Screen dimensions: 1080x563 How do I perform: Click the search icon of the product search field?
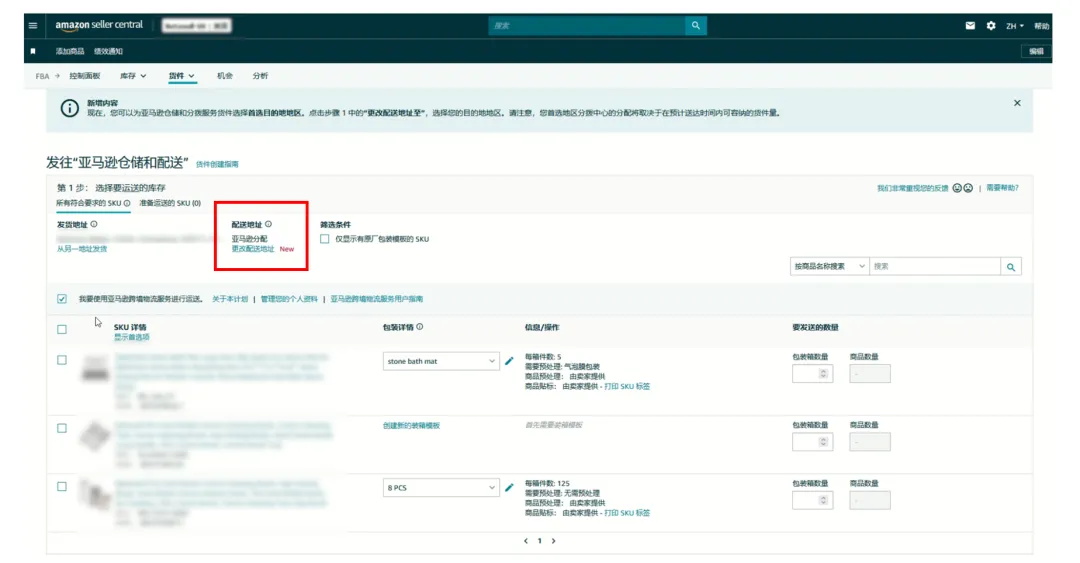pos(1011,267)
